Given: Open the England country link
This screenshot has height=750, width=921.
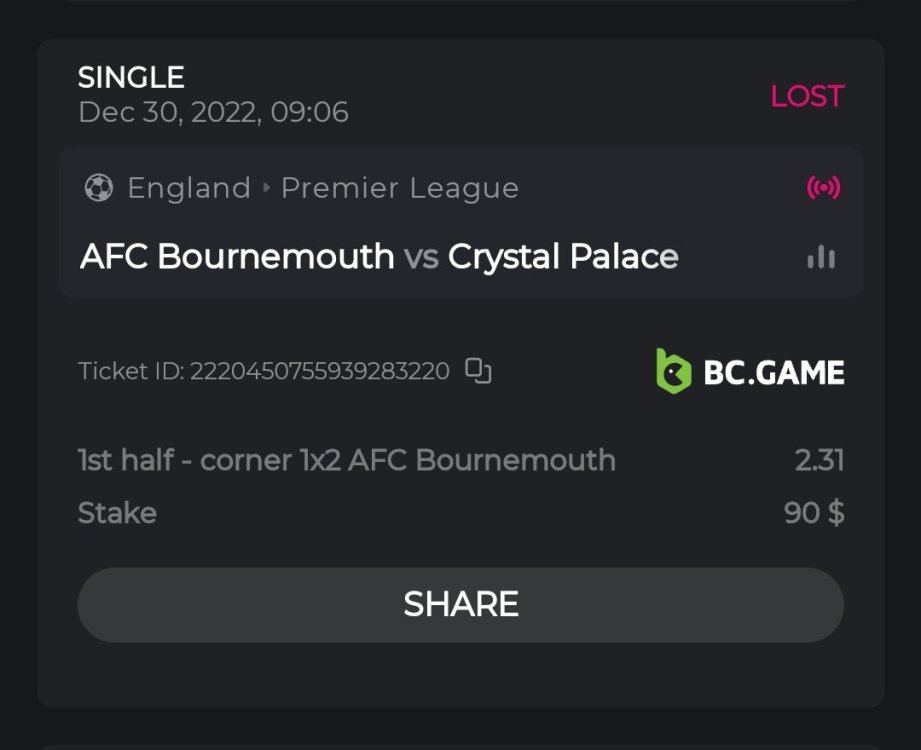Looking at the screenshot, I should [x=189, y=188].
